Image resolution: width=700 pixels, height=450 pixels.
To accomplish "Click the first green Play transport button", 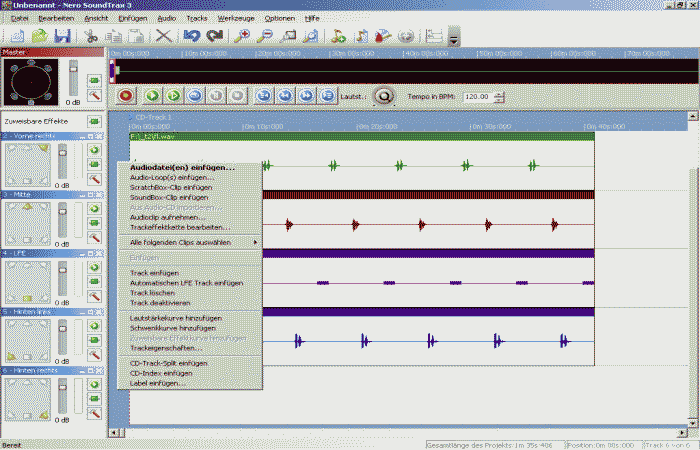I will point(152,96).
